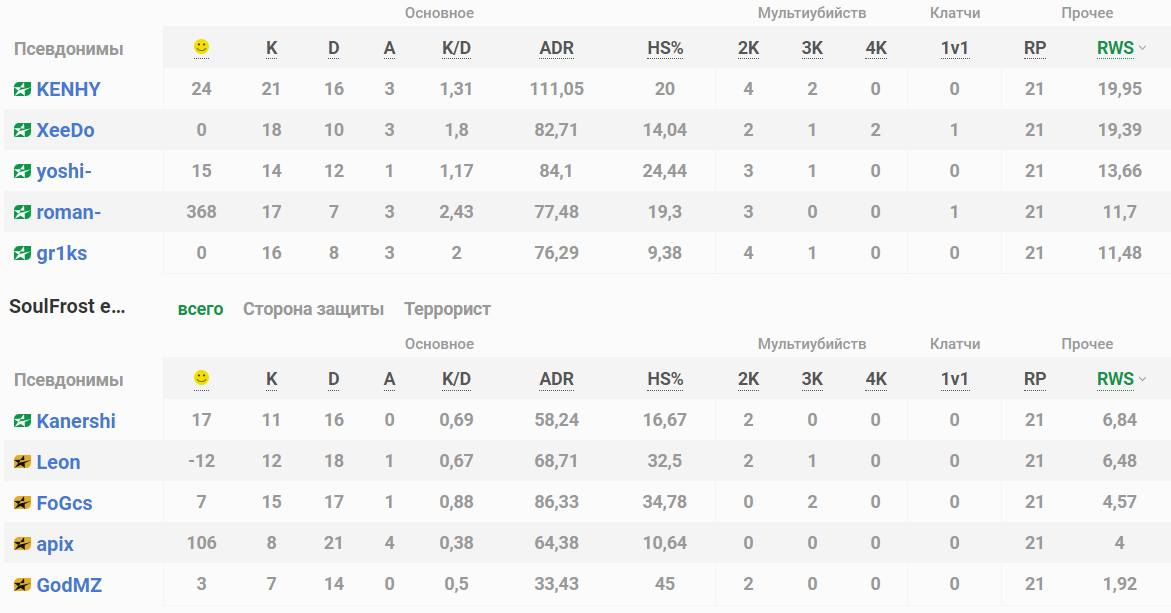The height and width of the screenshot is (613, 1171).
Task: Sort top table by ADR column
Action: coord(556,48)
